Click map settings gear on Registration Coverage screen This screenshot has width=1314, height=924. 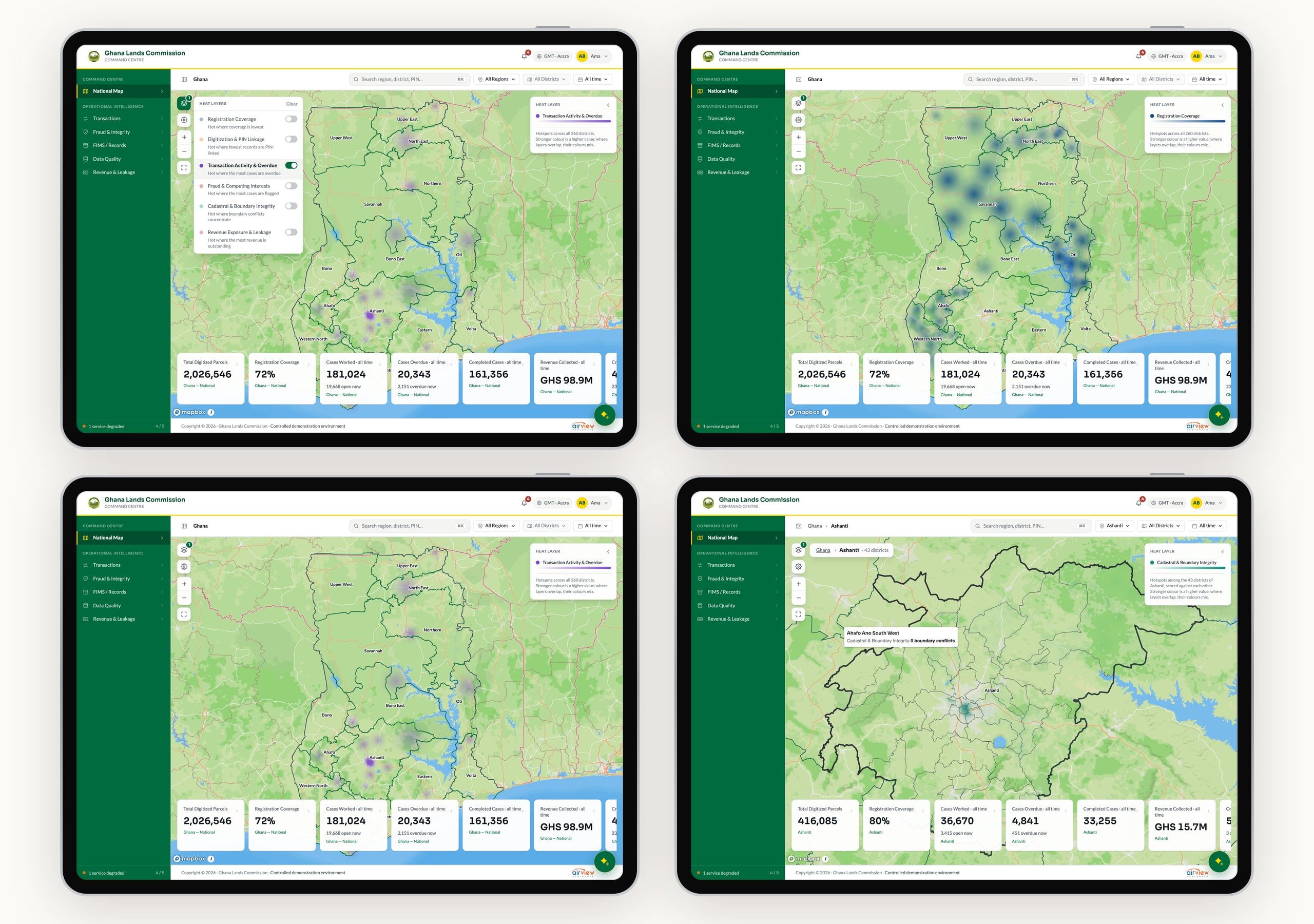798,120
